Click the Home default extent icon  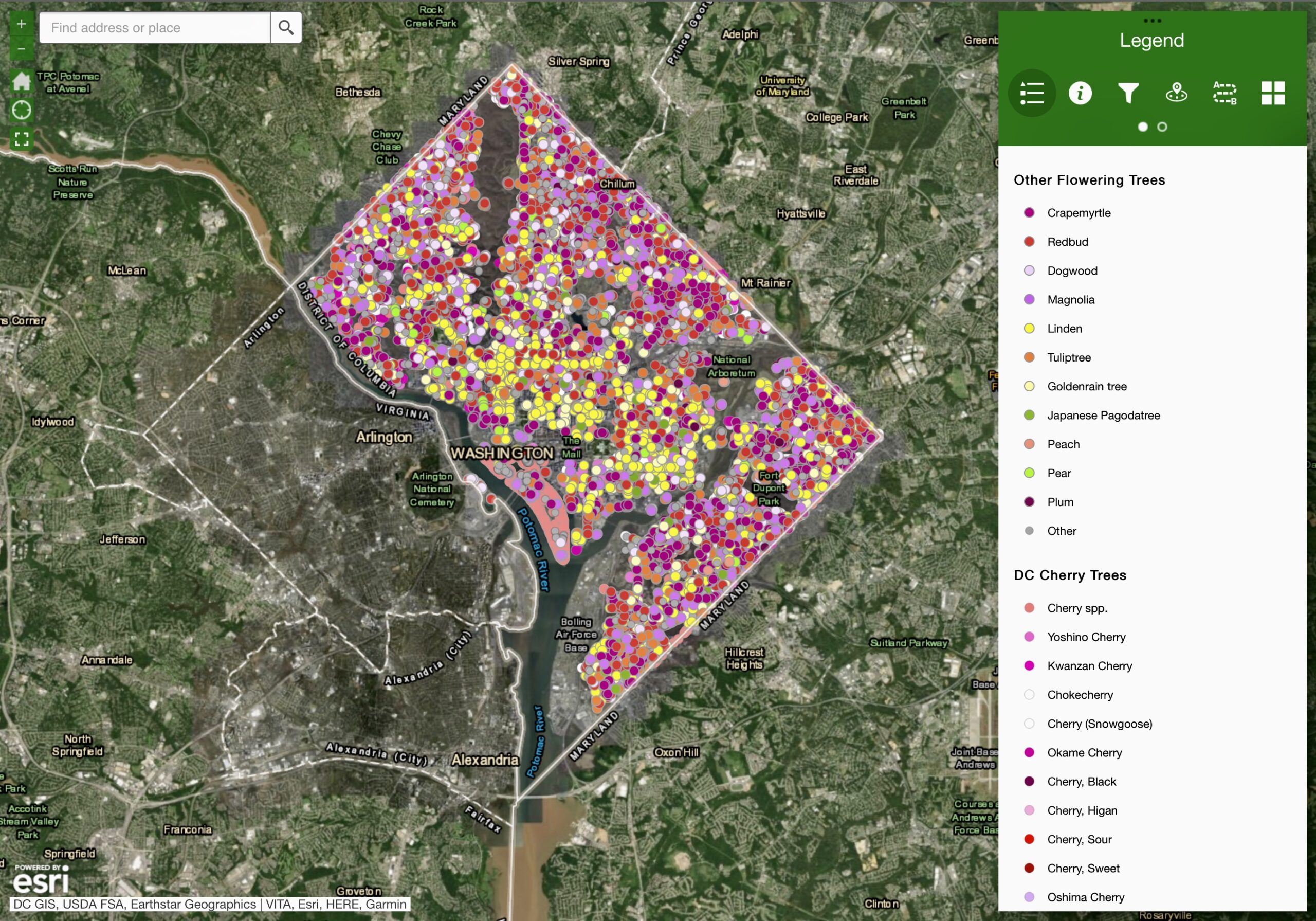tap(21, 81)
